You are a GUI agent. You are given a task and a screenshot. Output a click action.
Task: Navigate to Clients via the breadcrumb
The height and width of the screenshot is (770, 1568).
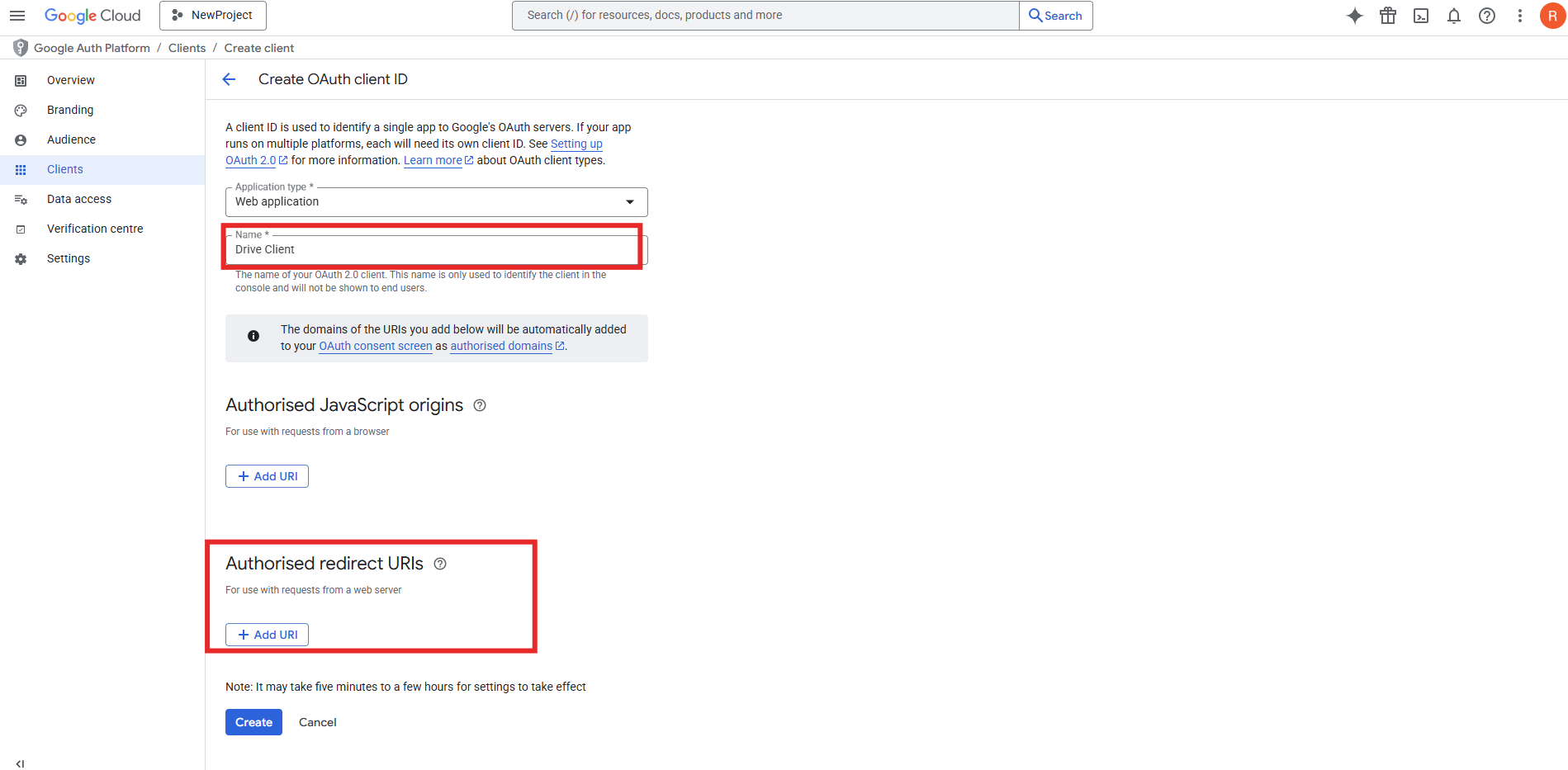(187, 48)
